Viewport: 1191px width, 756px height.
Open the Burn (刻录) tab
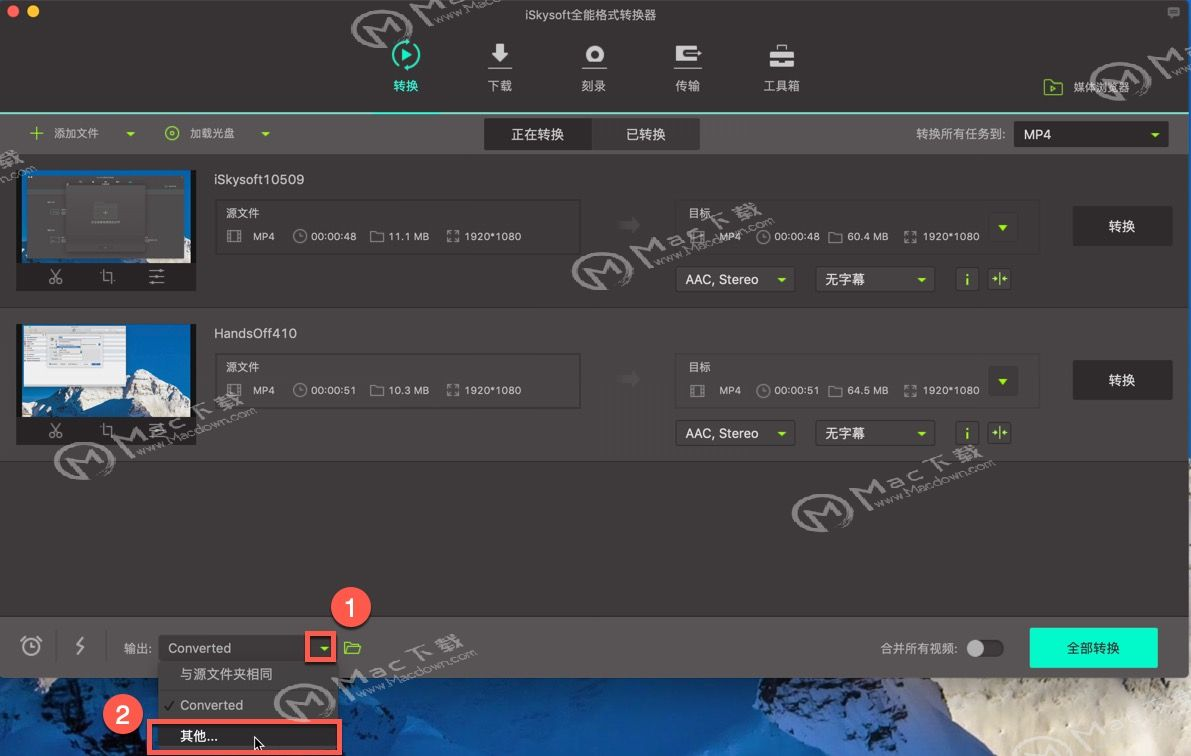click(593, 67)
